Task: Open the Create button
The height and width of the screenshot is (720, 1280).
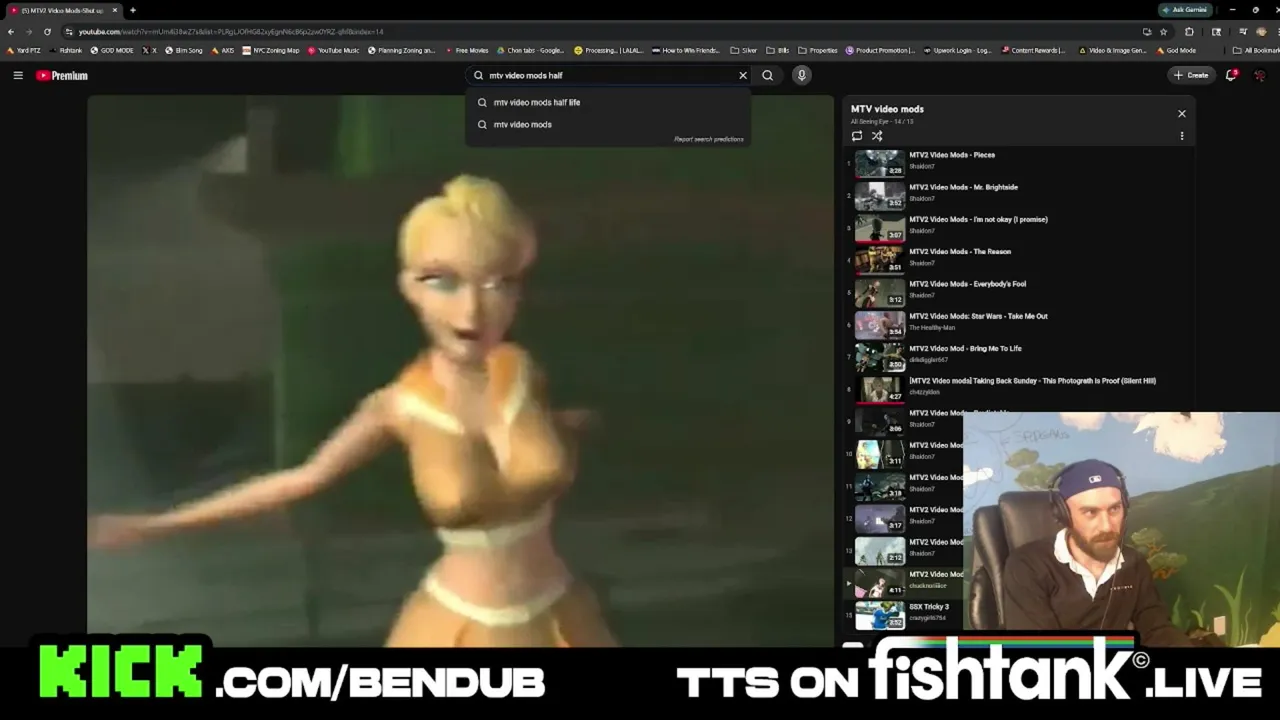Action: click(1191, 75)
